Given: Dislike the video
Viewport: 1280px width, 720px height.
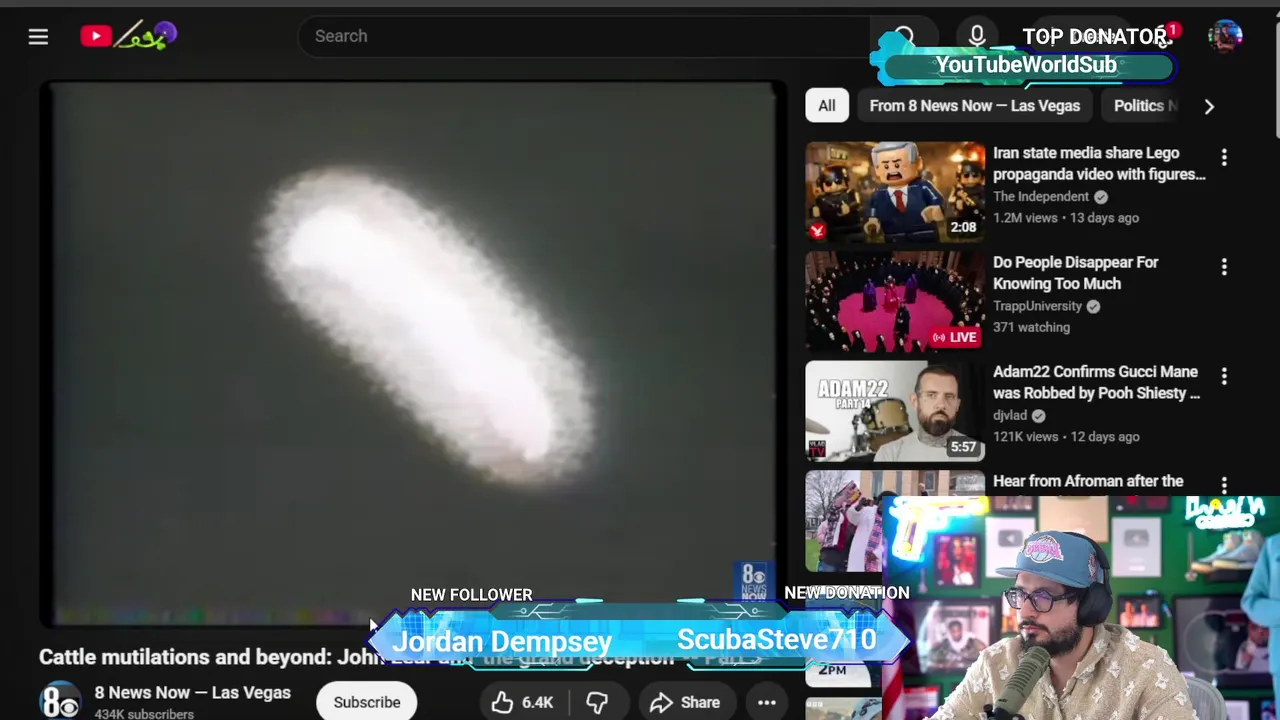Looking at the screenshot, I should [597, 702].
